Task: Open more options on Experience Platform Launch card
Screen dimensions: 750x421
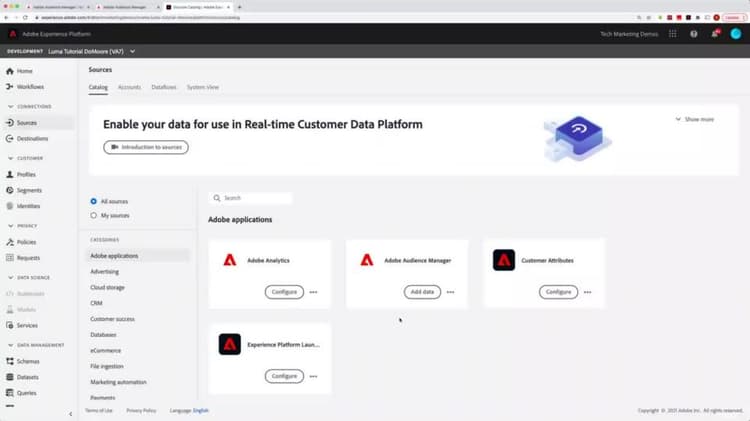Action: coord(313,377)
